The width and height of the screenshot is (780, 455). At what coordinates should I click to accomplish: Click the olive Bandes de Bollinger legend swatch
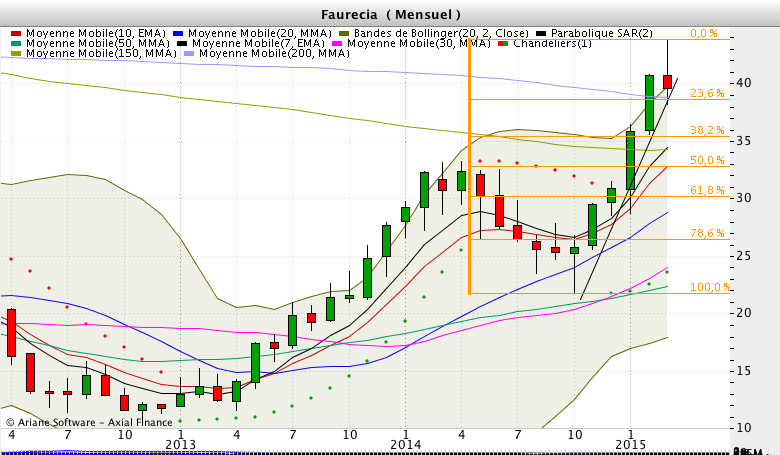tap(344, 33)
